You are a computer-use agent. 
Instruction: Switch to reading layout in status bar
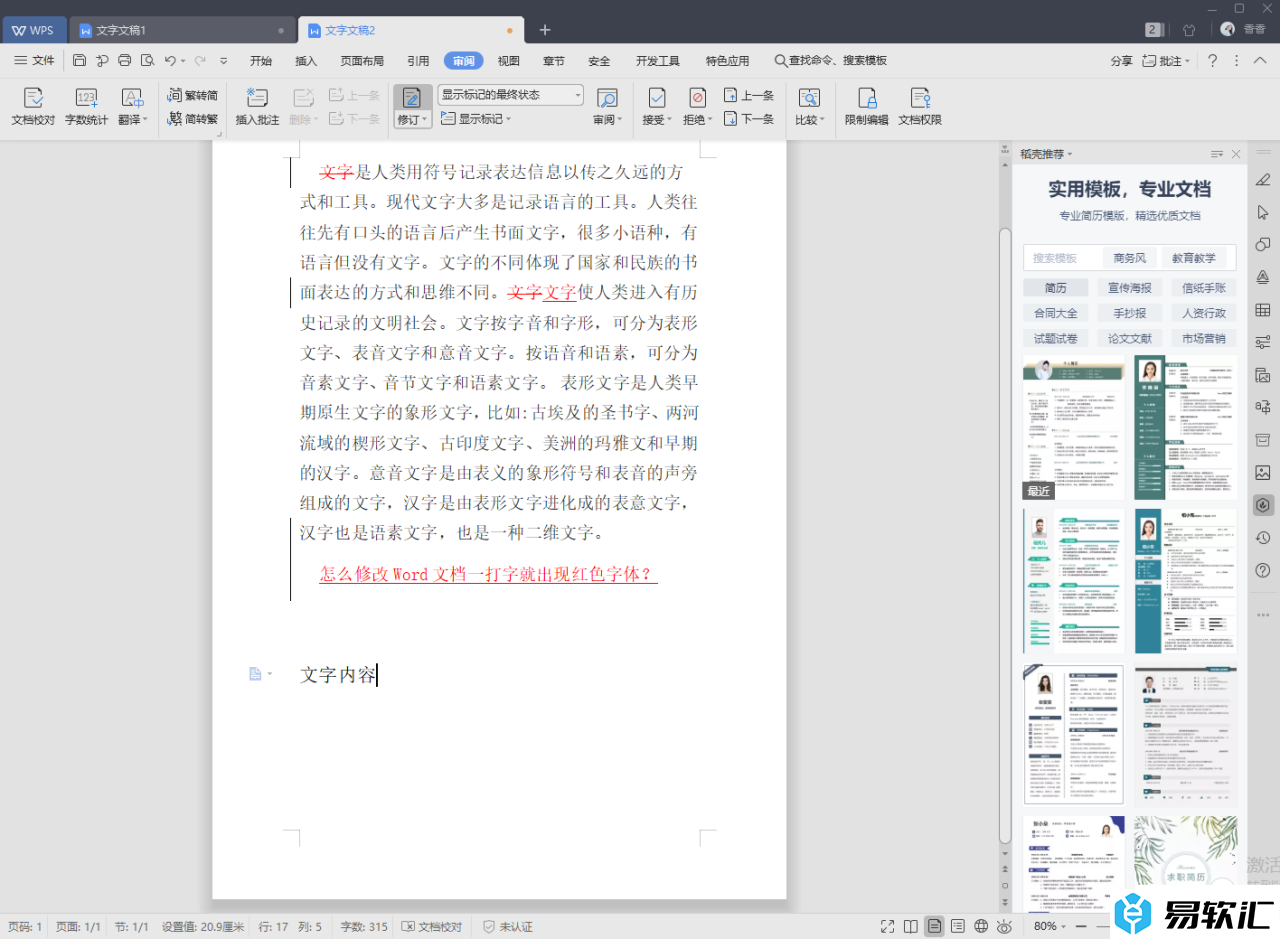pos(910,927)
